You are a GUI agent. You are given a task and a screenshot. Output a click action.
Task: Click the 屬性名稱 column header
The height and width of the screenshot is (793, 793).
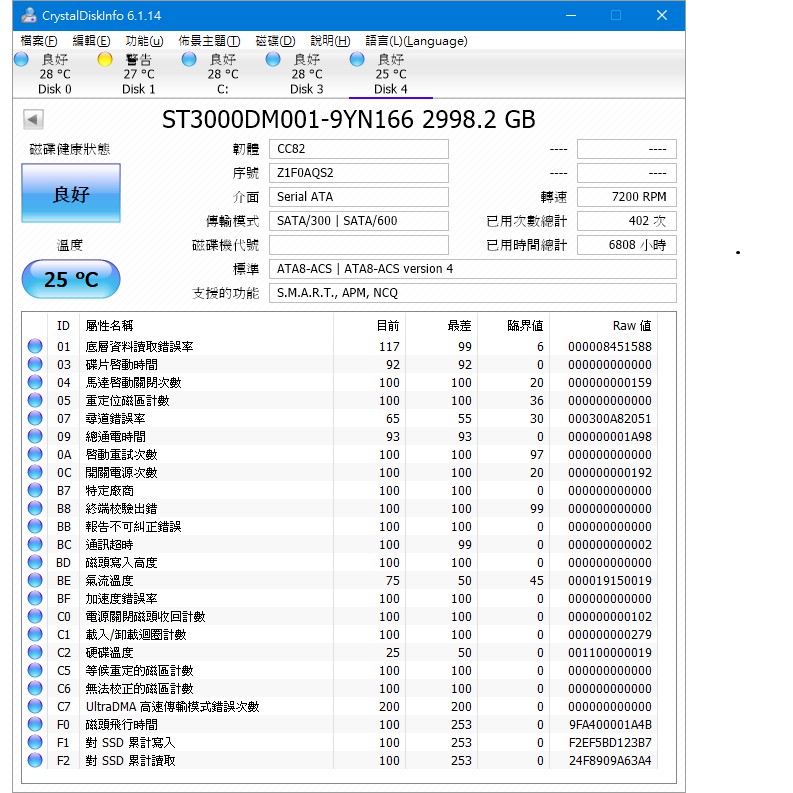(x=206, y=326)
